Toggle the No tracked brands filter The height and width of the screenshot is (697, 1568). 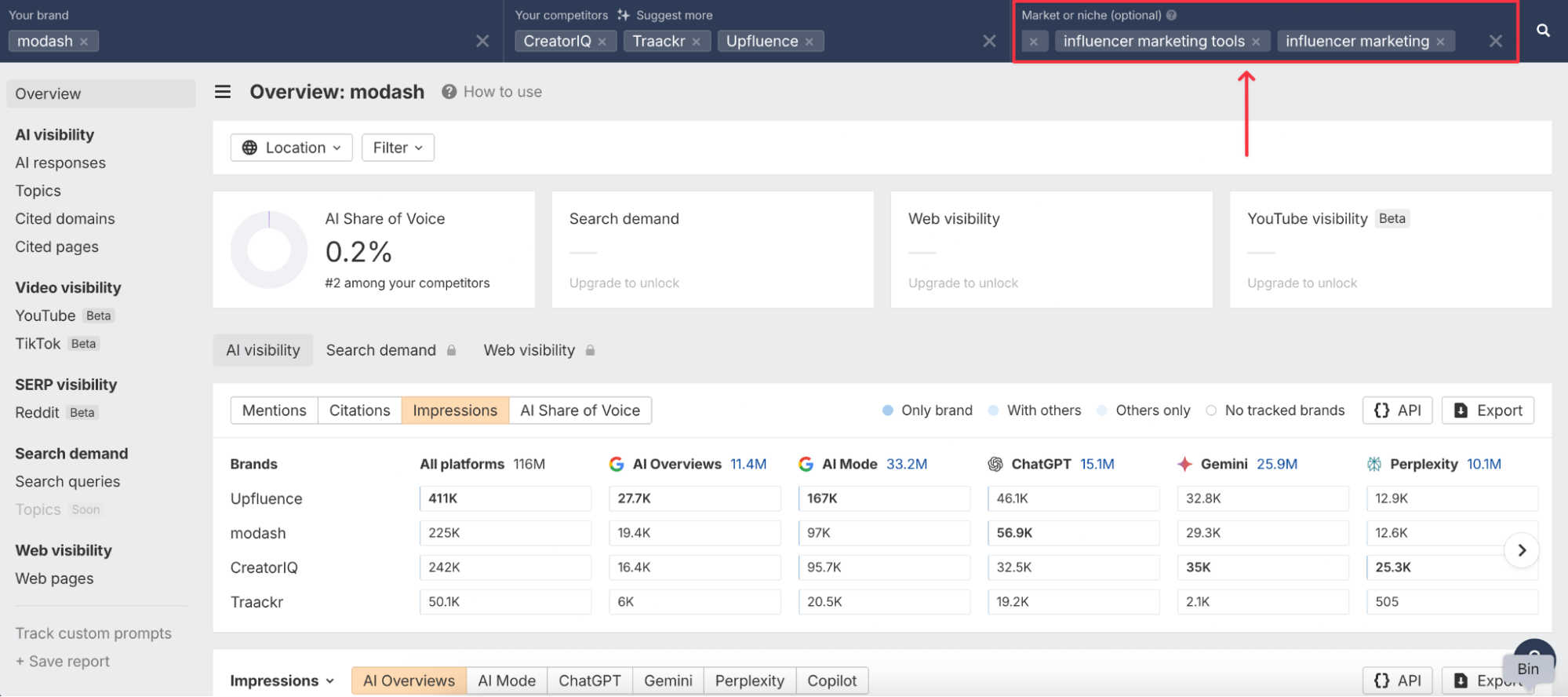pyautogui.click(x=1275, y=411)
